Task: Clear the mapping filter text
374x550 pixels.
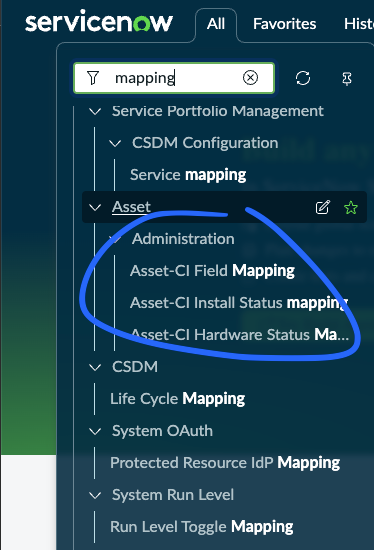Action: pos(250,78)
